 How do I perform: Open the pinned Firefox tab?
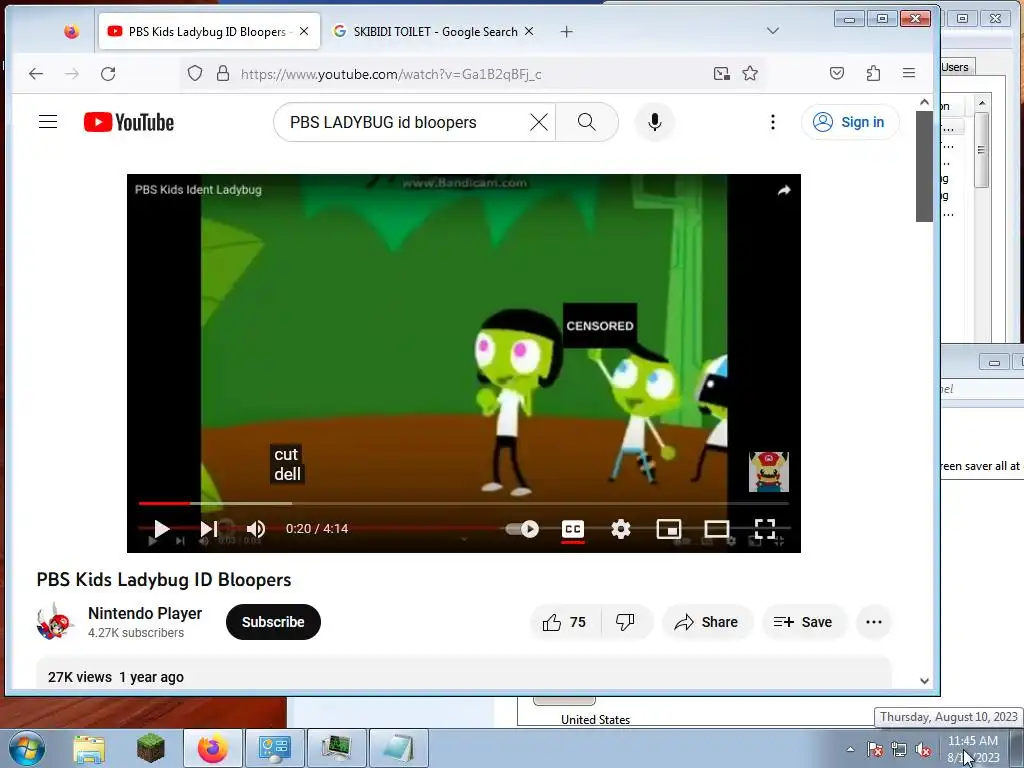pyautogui.click(x=71, y=31)
